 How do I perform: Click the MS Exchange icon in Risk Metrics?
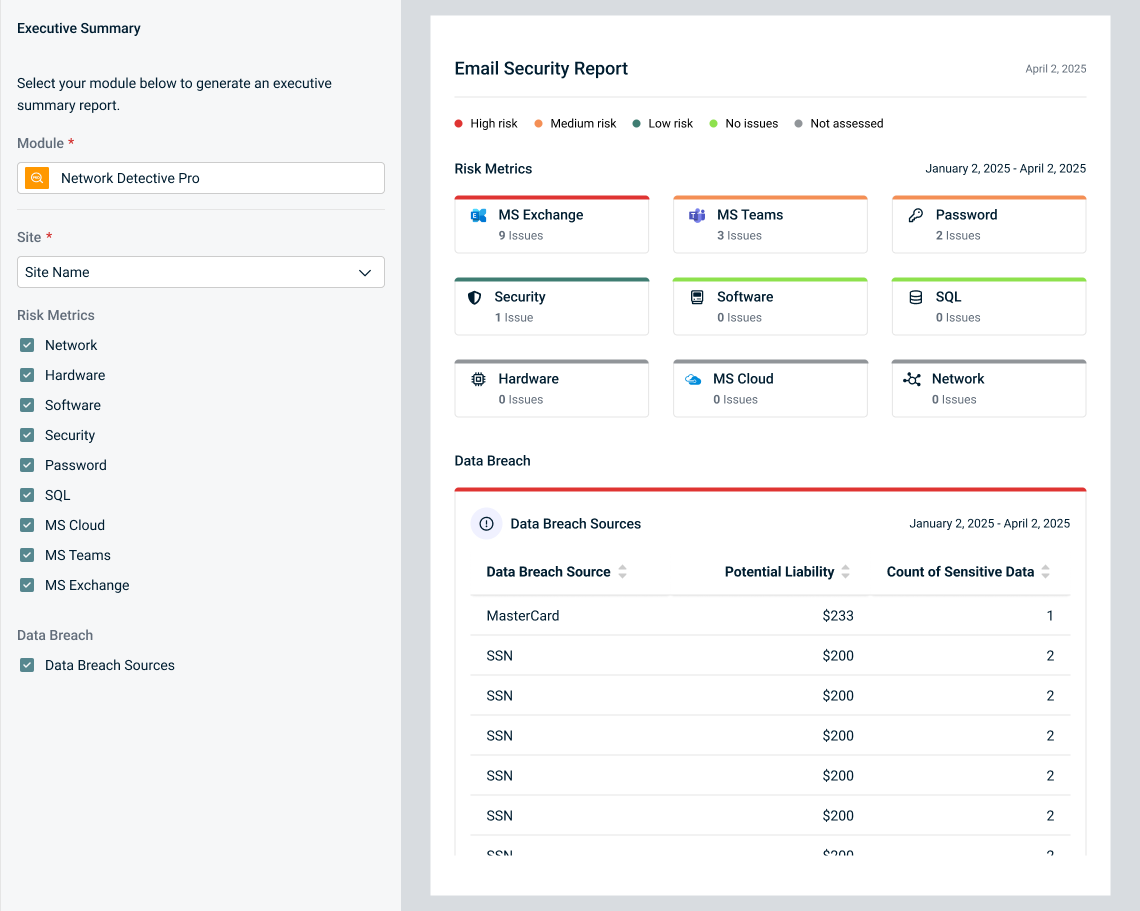coord(478,215)
